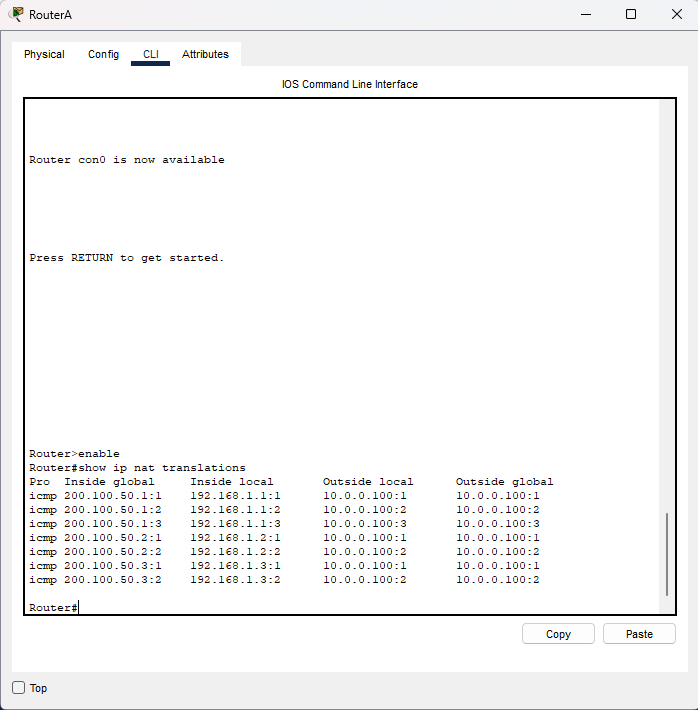This screenshot has width=698, height=710.
Task: Open the Config tab
Action: pos(103,54)
